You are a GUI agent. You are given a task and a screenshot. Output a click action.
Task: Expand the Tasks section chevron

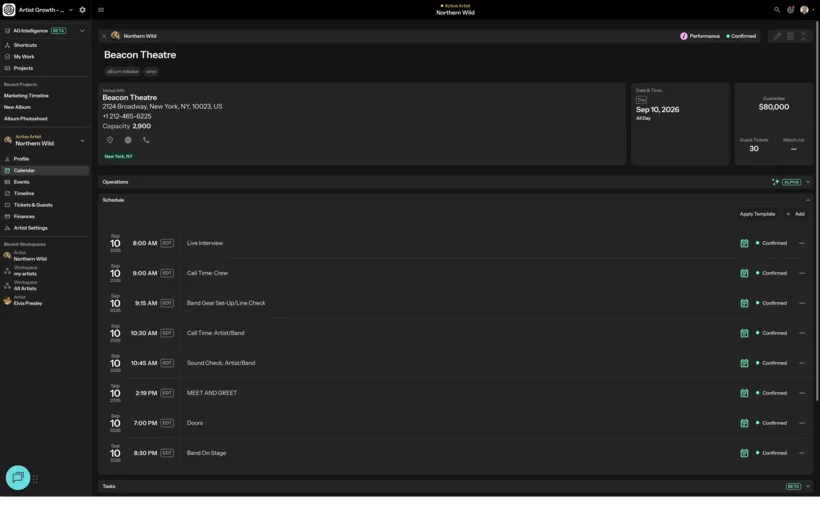pos(807,486)
